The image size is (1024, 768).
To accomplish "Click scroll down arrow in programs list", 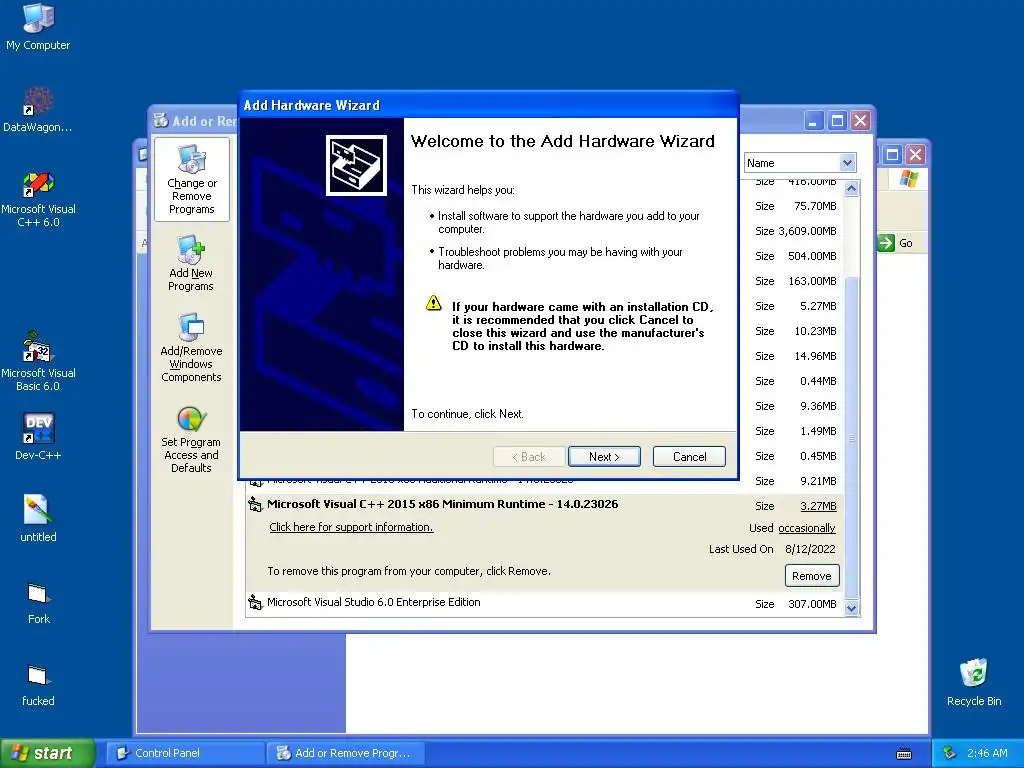I will [852, 608].
